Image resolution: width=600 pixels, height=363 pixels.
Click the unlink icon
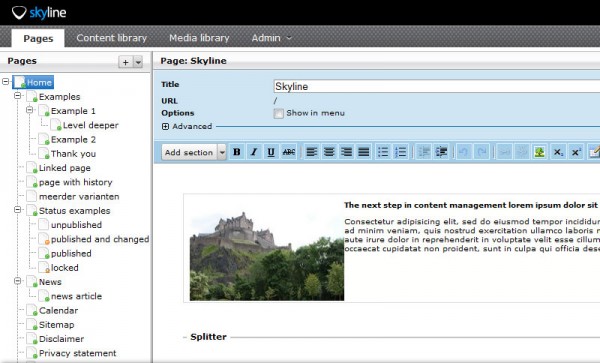522,152
